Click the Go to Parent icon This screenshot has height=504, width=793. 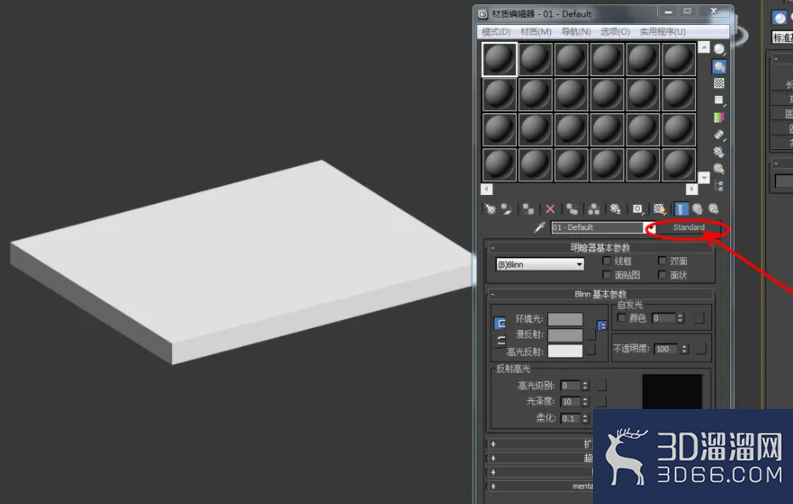coord(697,209)
